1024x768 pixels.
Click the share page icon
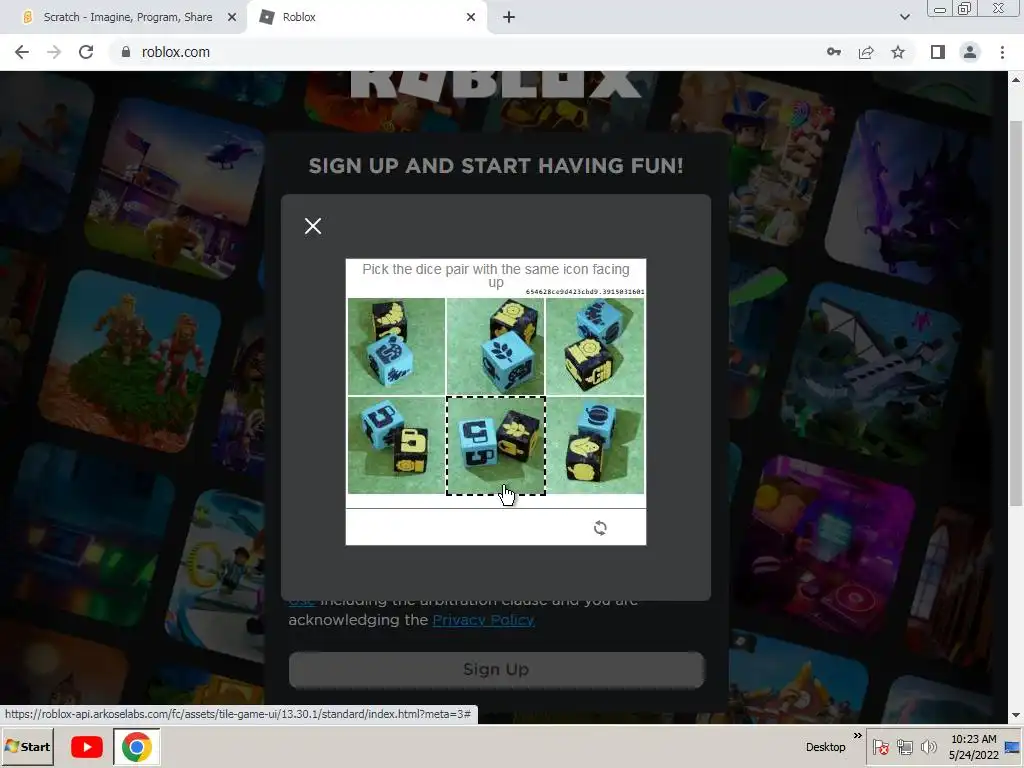point(866,52)
